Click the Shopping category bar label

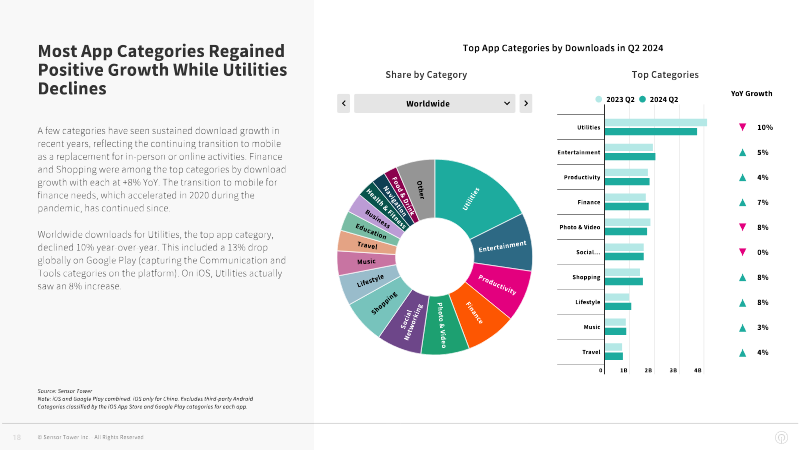(586, 277)
